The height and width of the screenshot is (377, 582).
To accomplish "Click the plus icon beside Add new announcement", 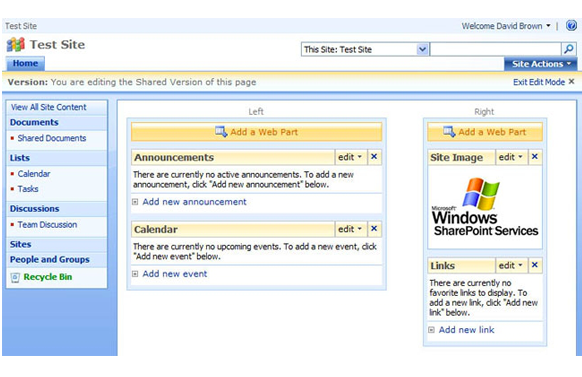I will tap(135, 202).
